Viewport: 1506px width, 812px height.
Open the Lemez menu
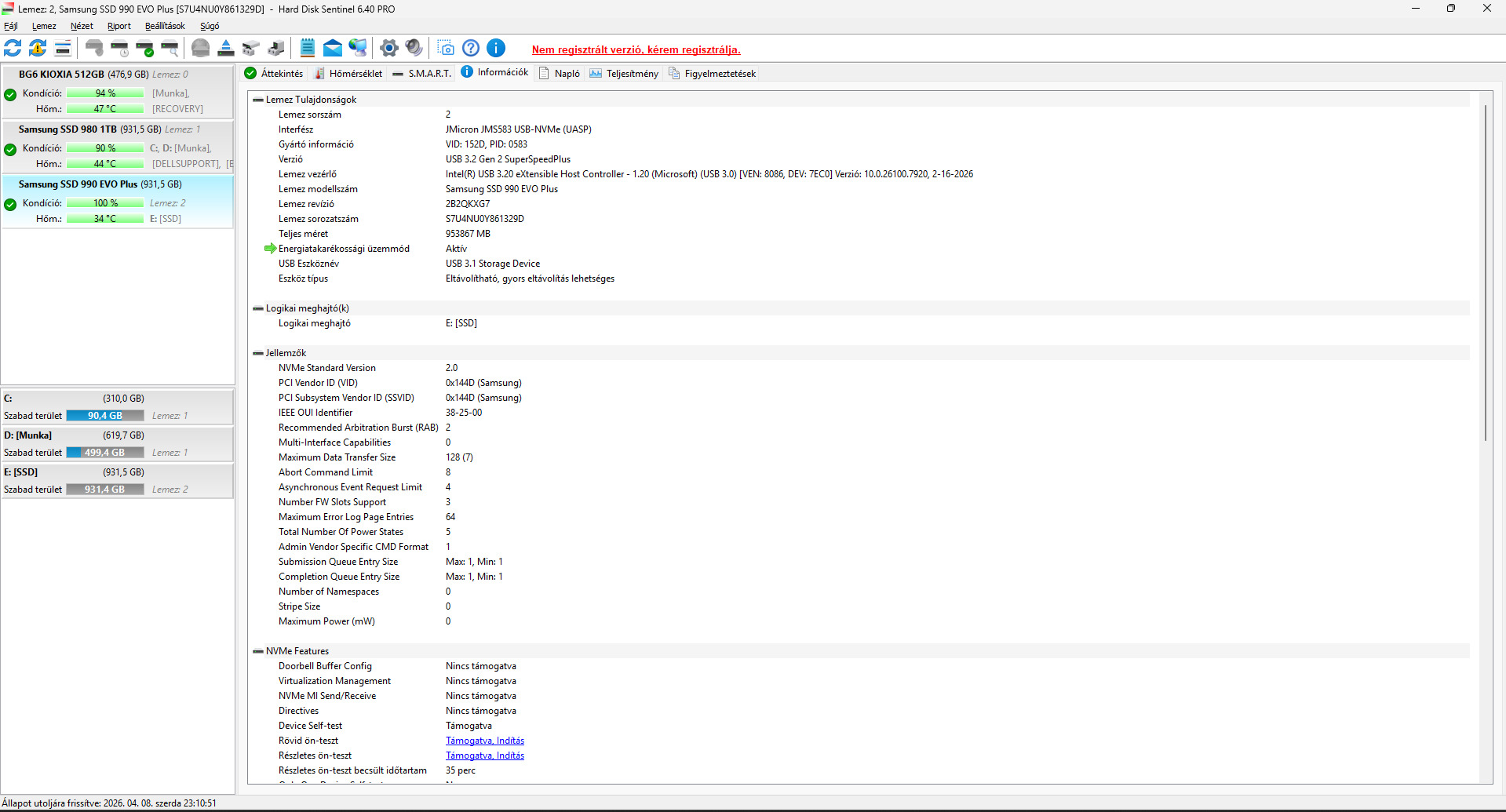click(44, 26)
